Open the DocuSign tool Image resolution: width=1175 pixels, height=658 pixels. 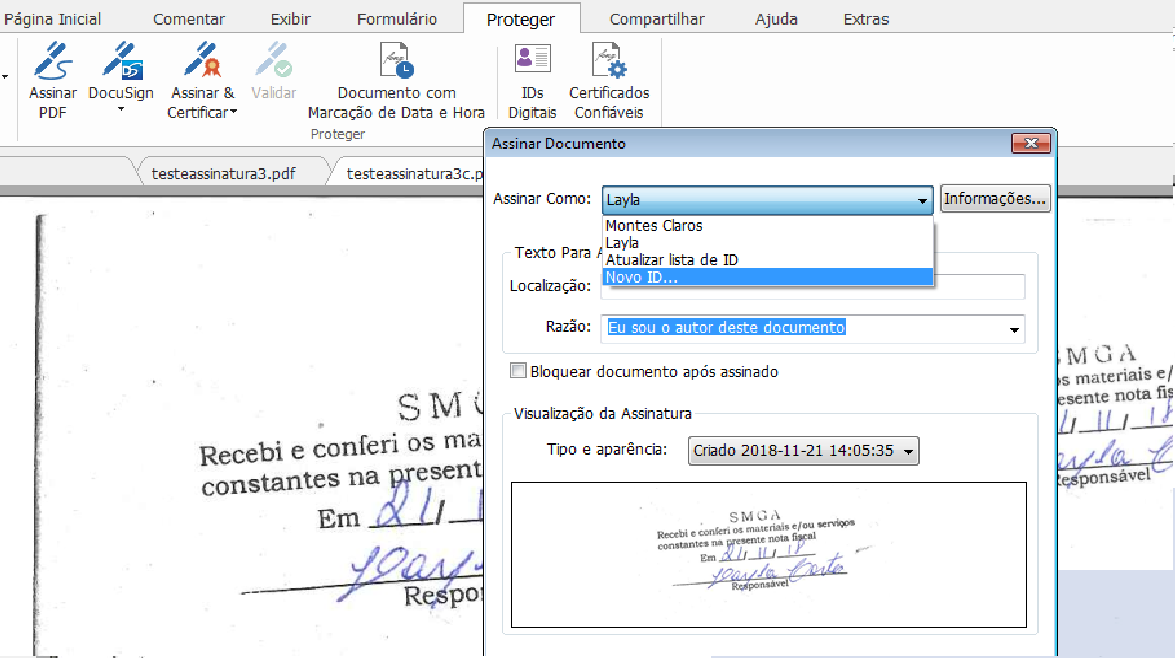tap(120, 68)
